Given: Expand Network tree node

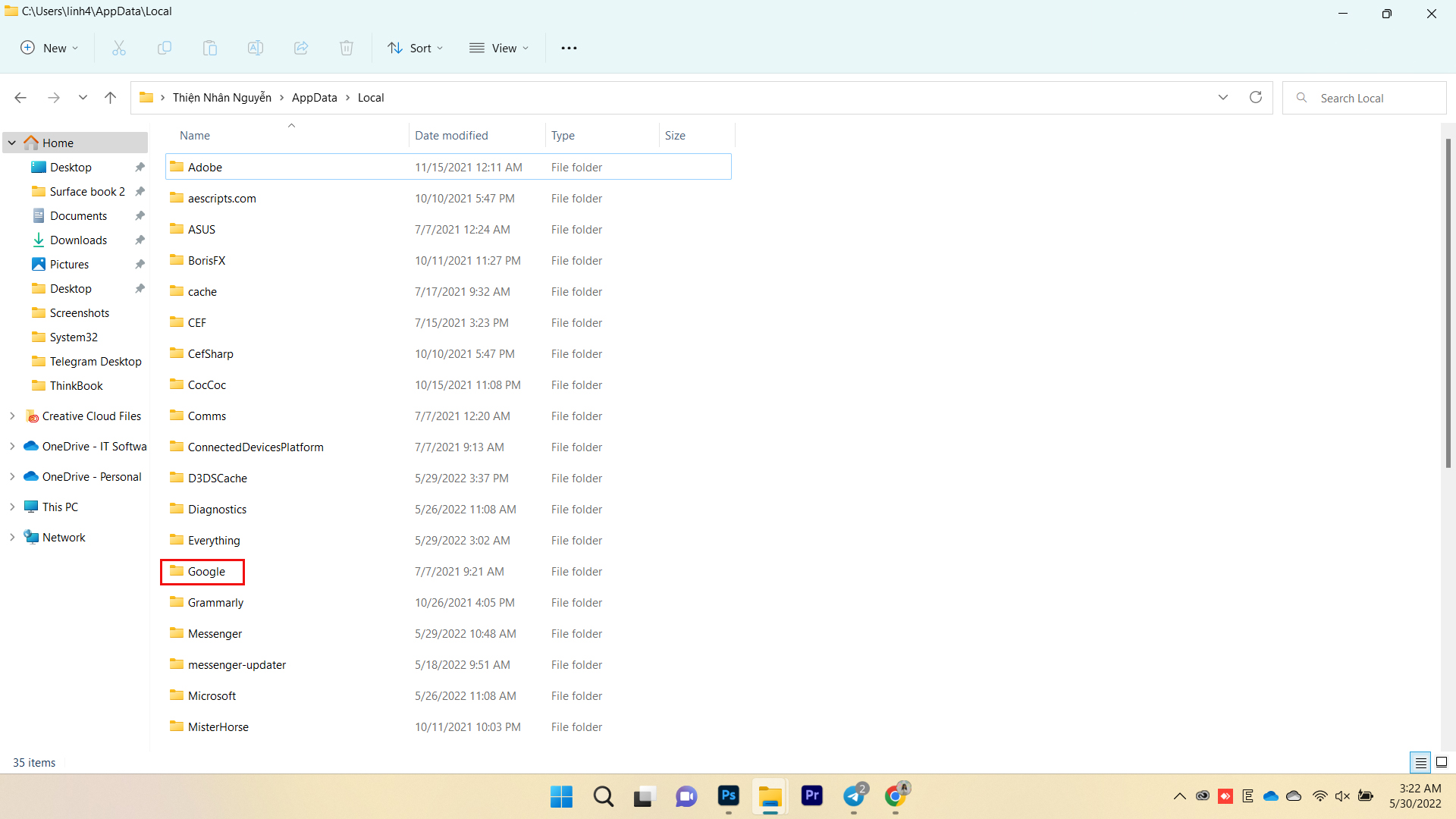Looking at the screenshot, I should point(12,537).
